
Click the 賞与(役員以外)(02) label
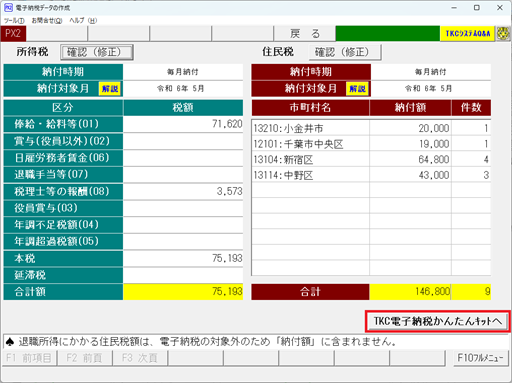(63, 141)
